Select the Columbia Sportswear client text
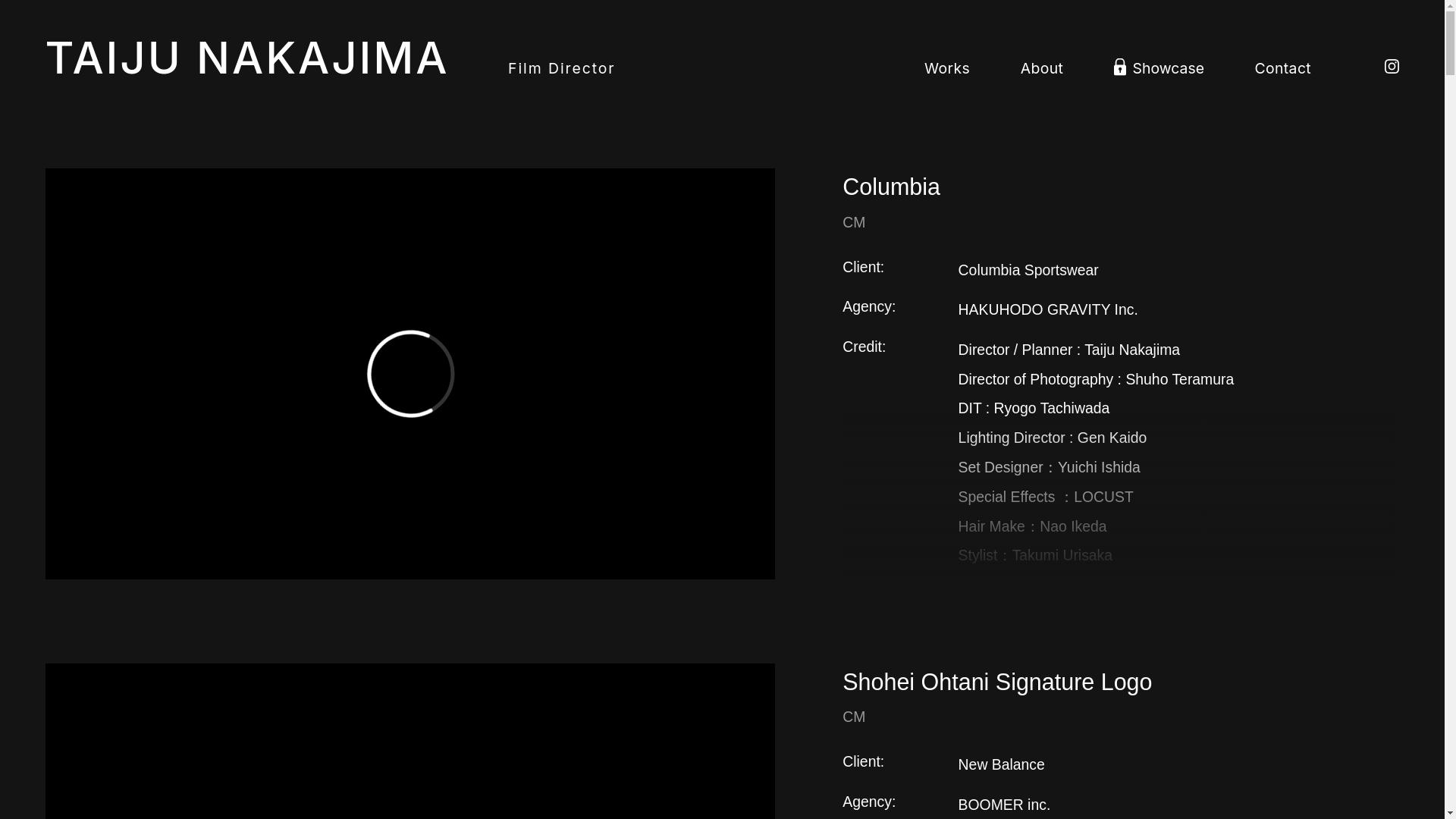The height and width of the screenshot is (819, 1456). (x=1028, y=270)
